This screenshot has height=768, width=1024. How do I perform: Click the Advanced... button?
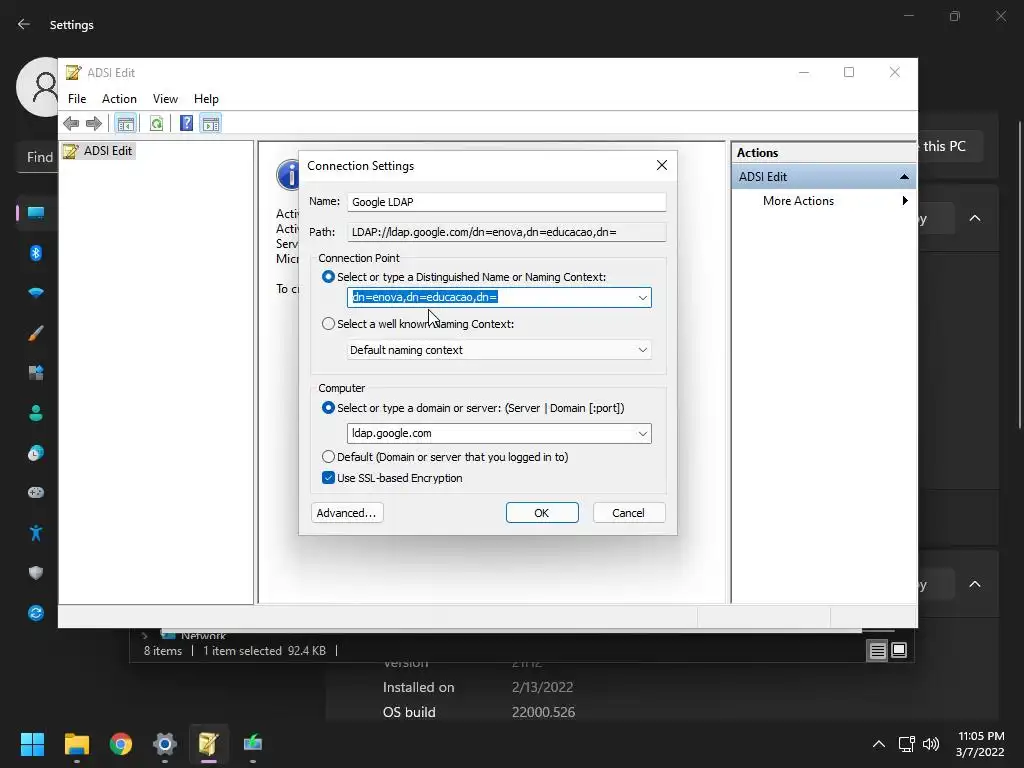(x=347, y=513)
